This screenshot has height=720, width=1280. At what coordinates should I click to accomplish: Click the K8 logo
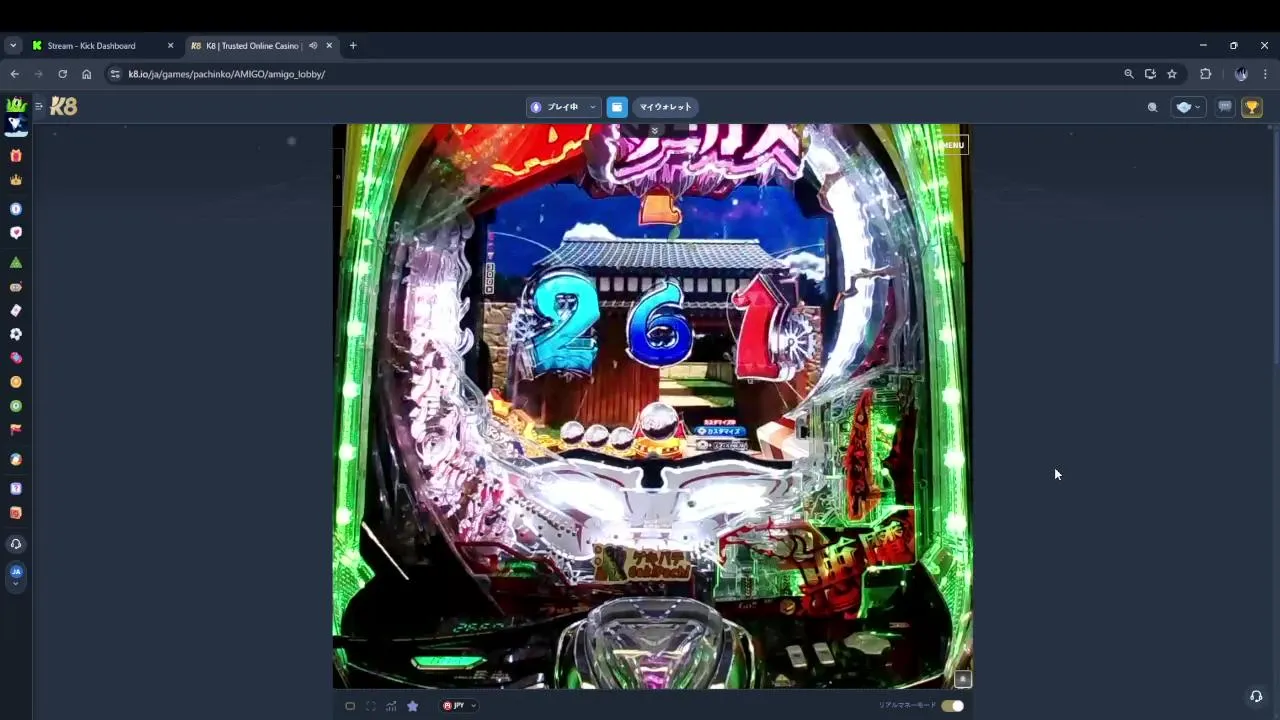63,106
